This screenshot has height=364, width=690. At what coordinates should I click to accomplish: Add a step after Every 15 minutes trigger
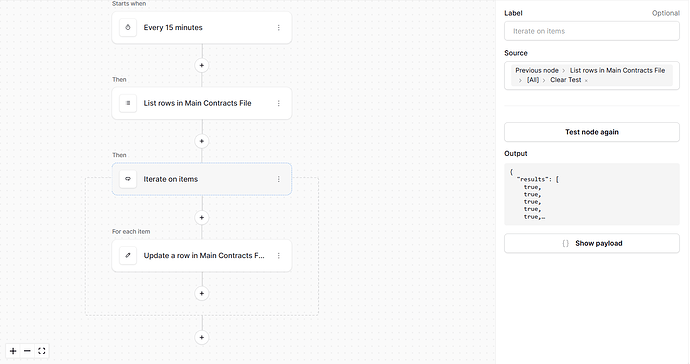tap(202, 66)
